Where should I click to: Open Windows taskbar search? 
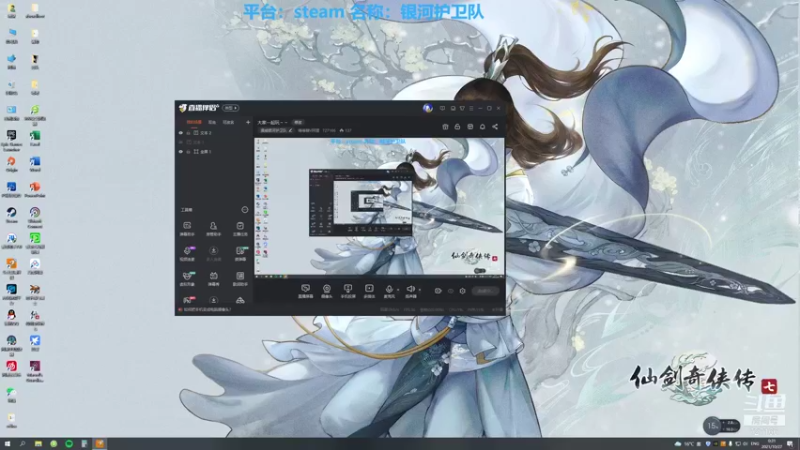(22, 444)
